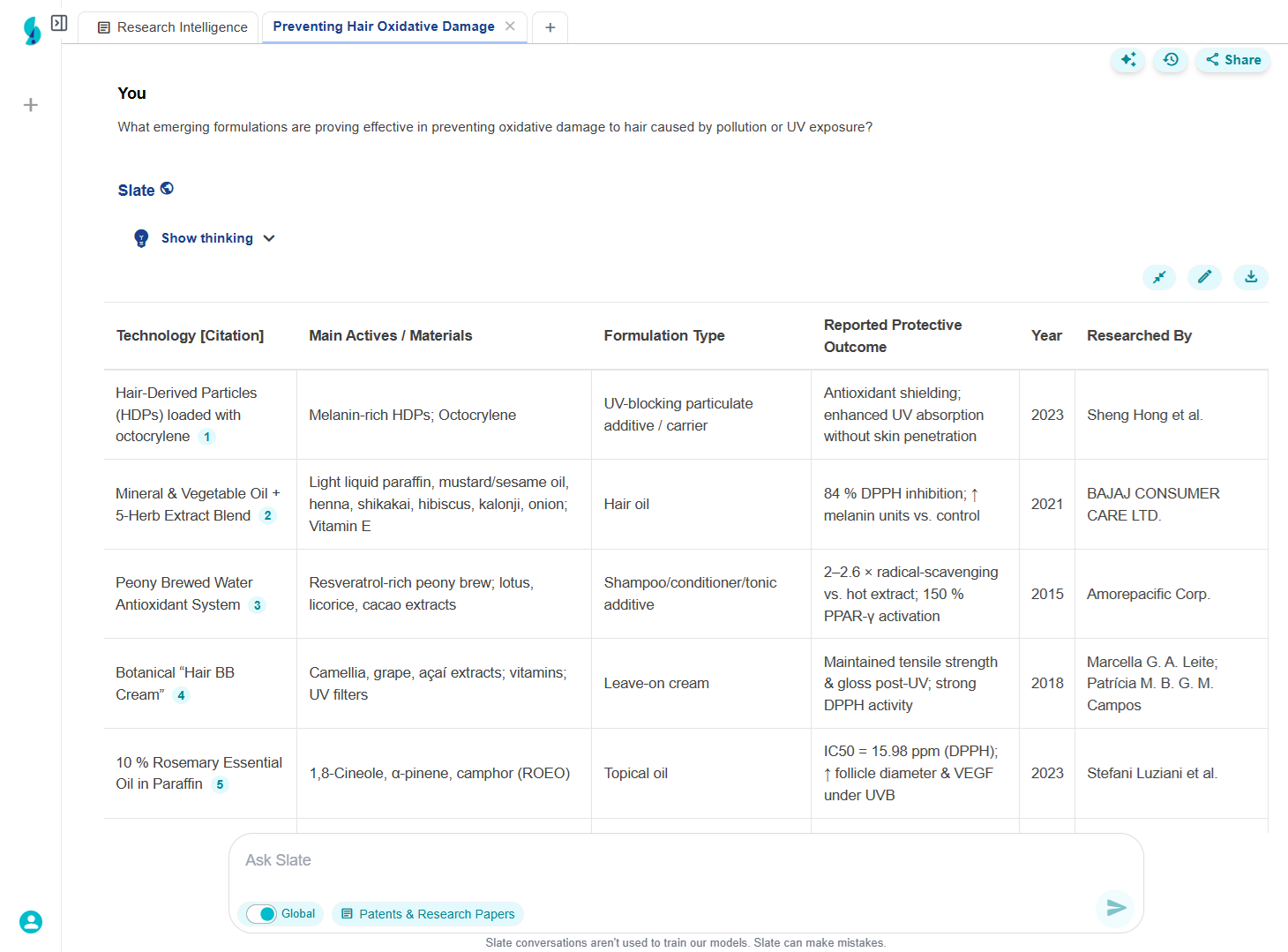Edit the table with pencil icon

click(1204, 277)
